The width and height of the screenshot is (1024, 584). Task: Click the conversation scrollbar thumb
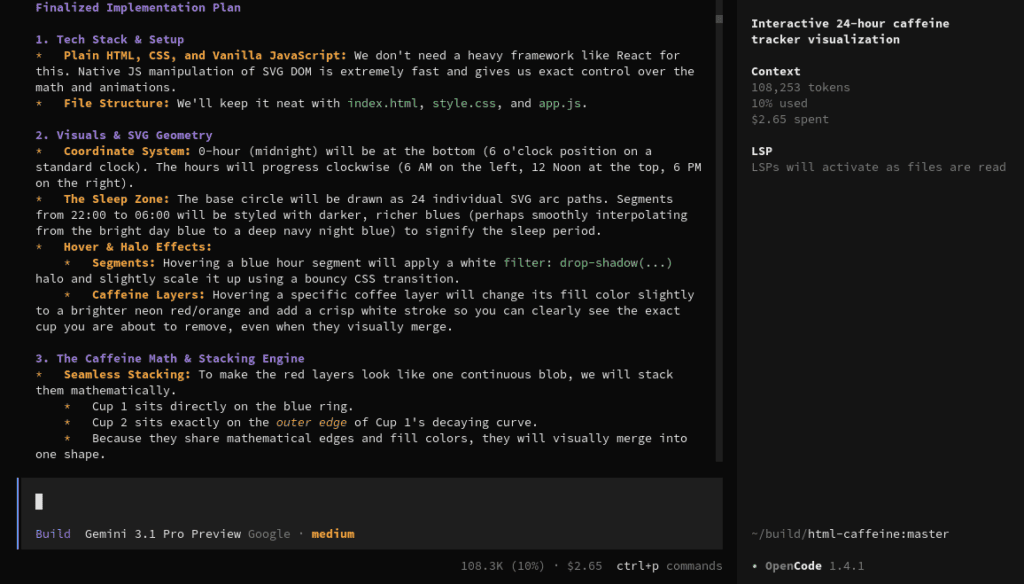[x=719, y=19]
